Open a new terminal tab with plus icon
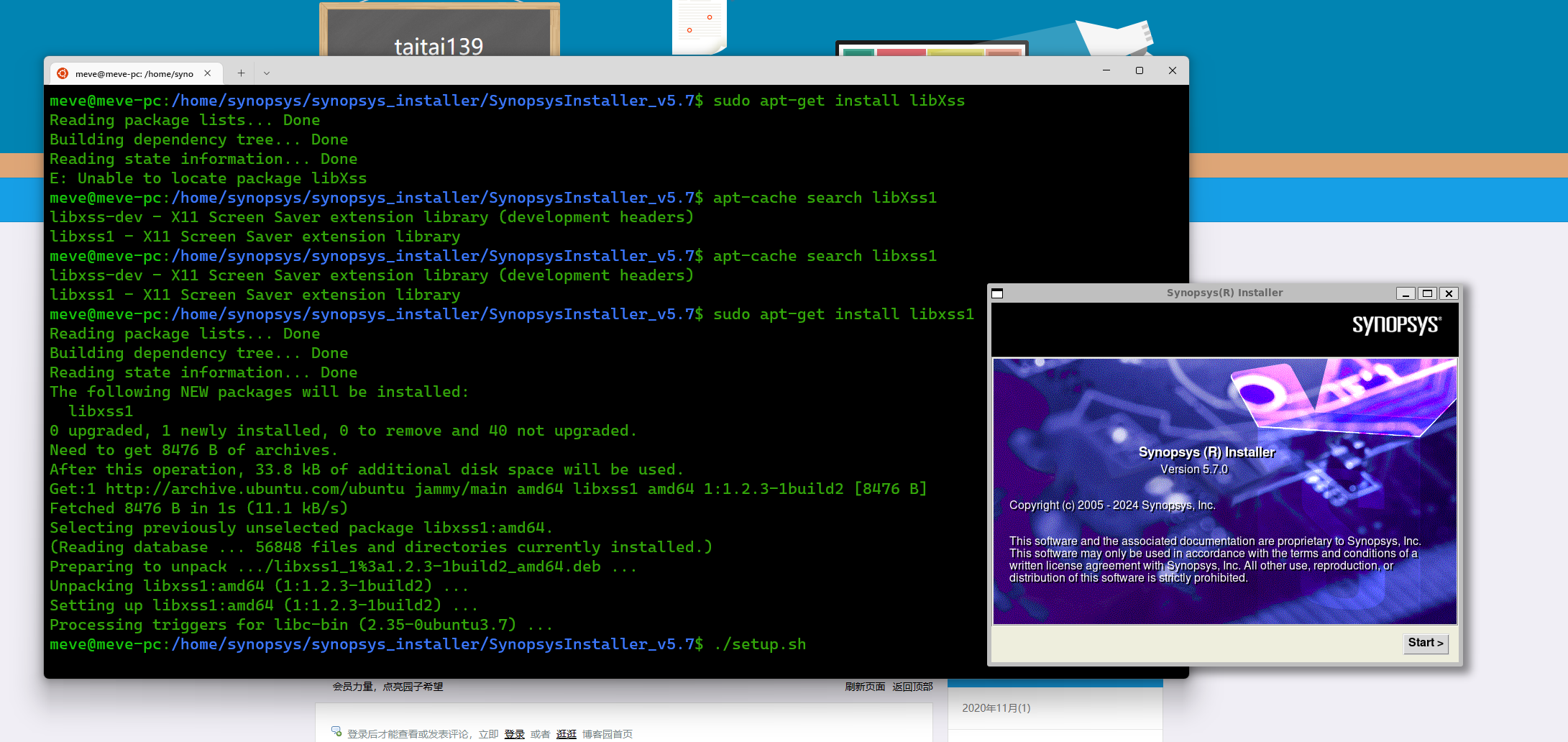This screenshot has width=1568, height=742. pos(241,73)
